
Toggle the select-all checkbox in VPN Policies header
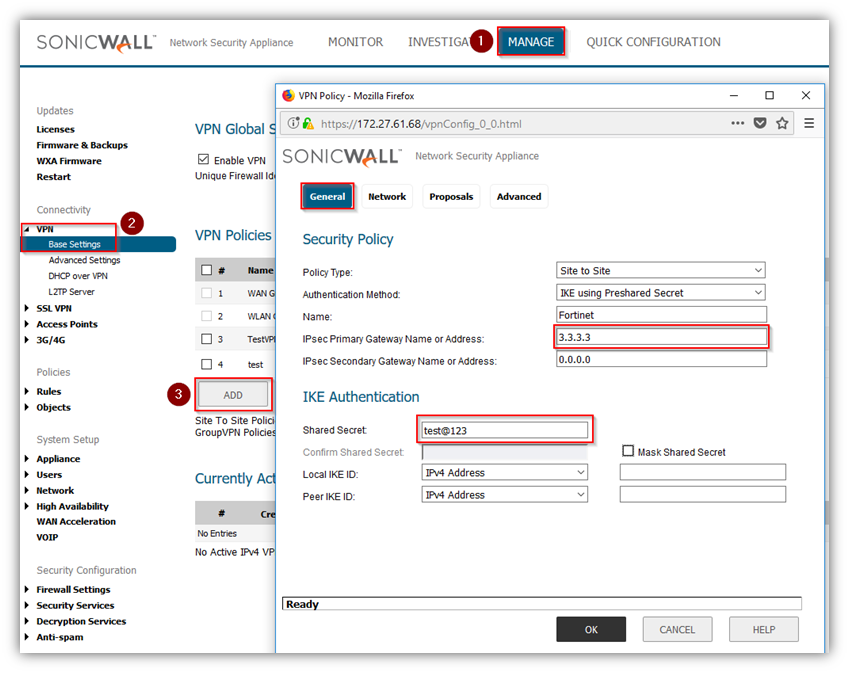click(206, 270)
